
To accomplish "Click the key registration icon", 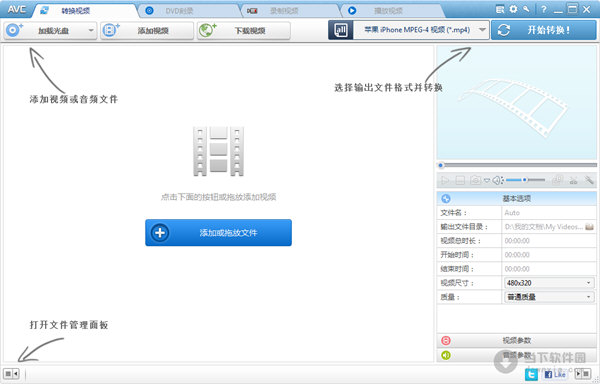I will 527,9.
